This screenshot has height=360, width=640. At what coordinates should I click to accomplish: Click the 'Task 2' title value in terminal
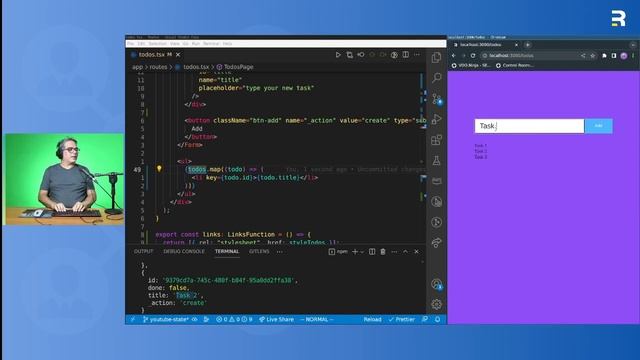(187, 296)
